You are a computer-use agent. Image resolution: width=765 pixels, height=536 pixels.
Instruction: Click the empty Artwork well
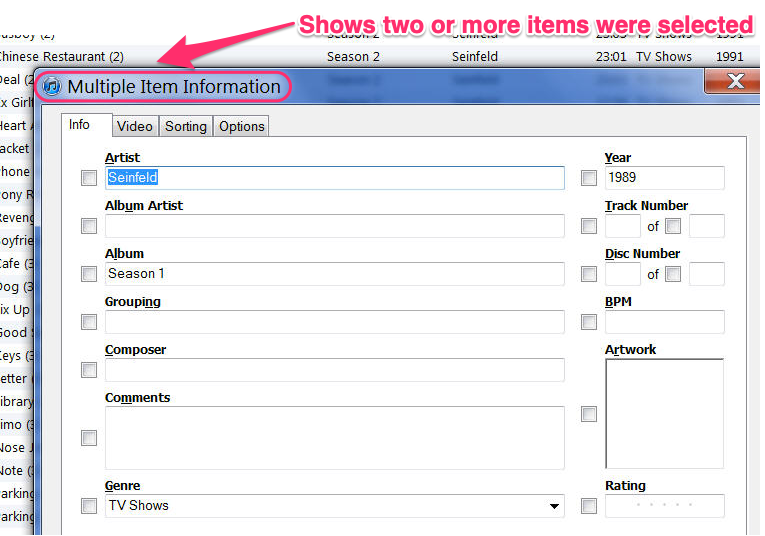click(664, 414)
